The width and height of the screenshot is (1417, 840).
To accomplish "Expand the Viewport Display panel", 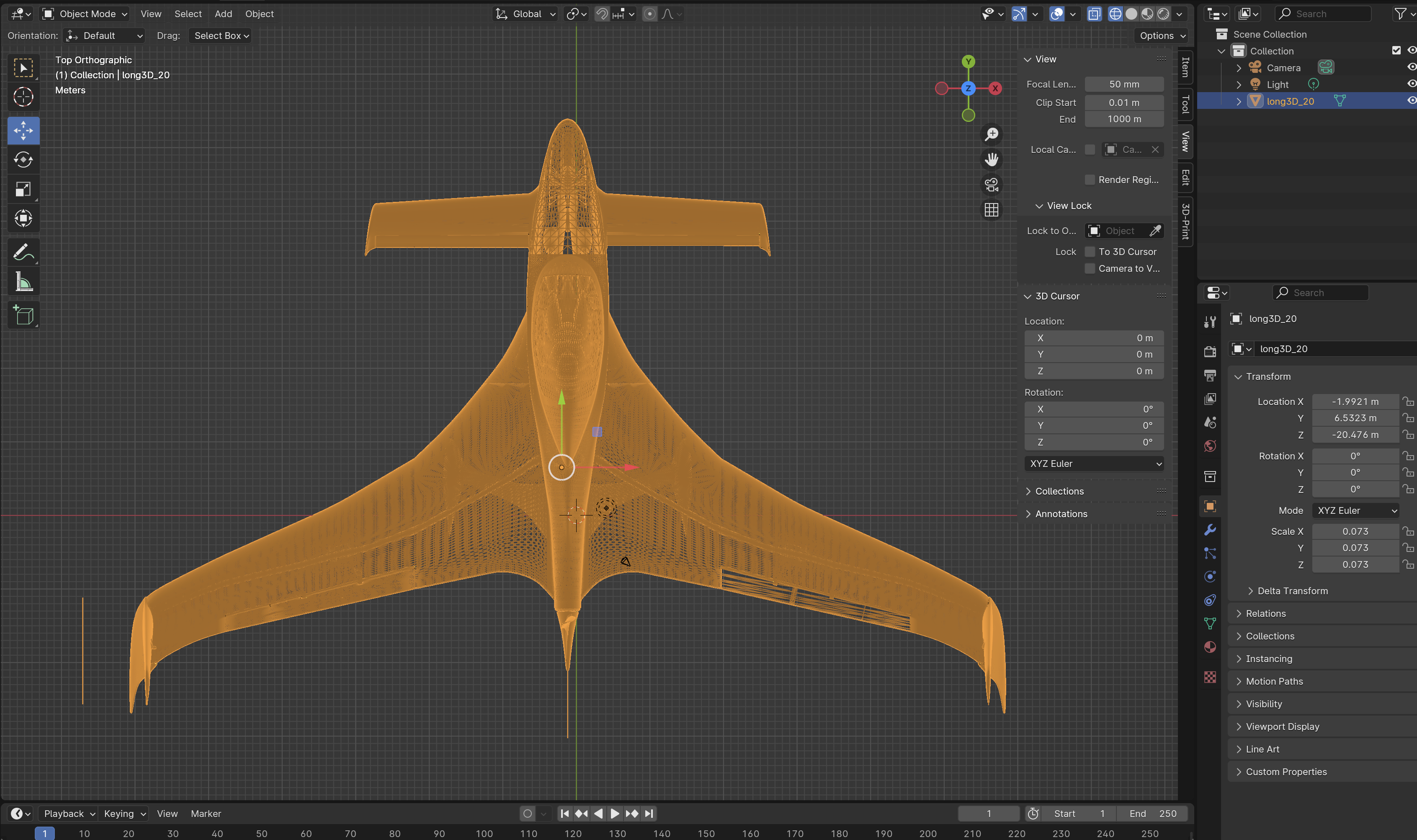I will coord(1282,726).
